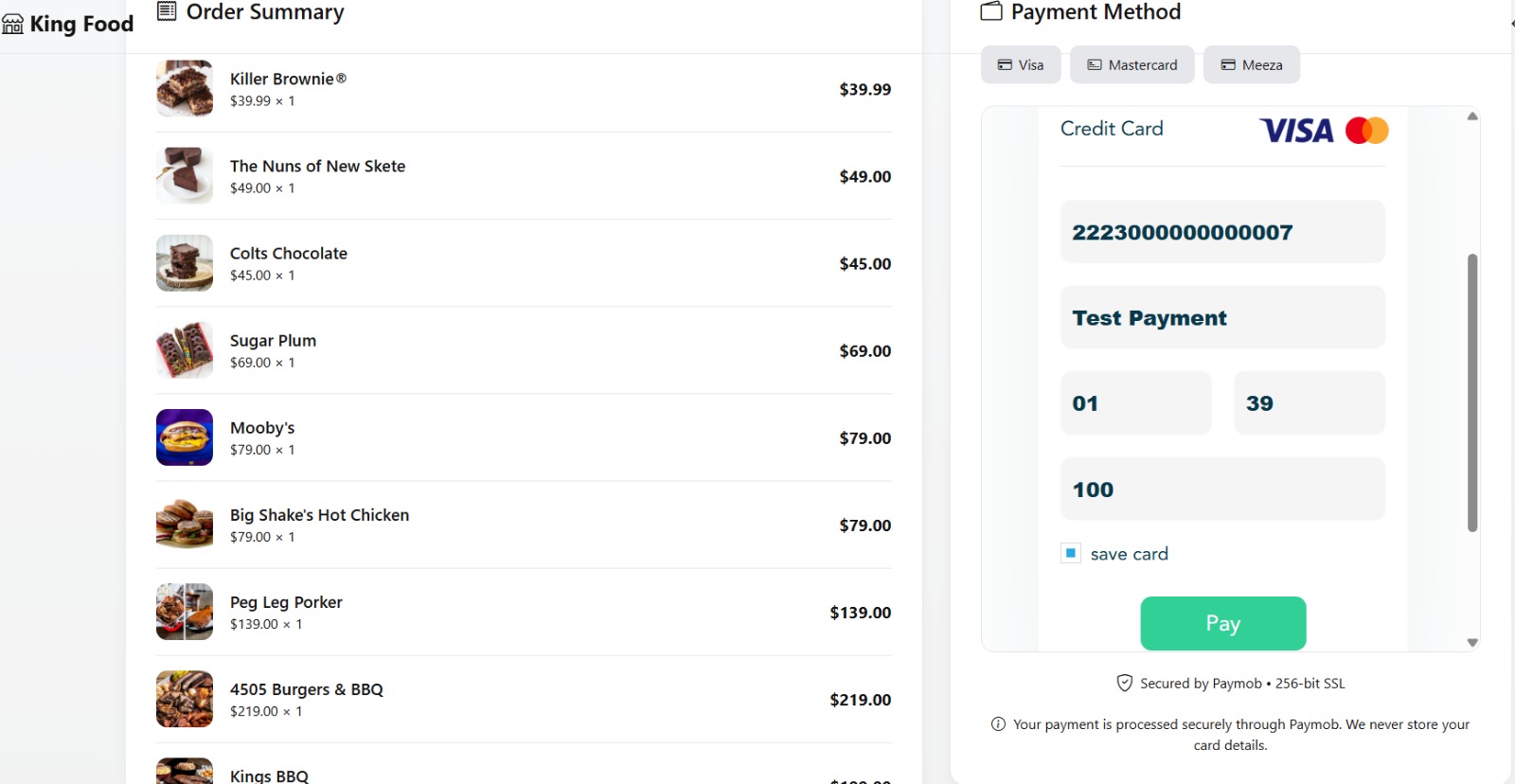1515x784 pixels.
Task: Focus the Test Payment cardholder name field
Action: [1222, 317]
